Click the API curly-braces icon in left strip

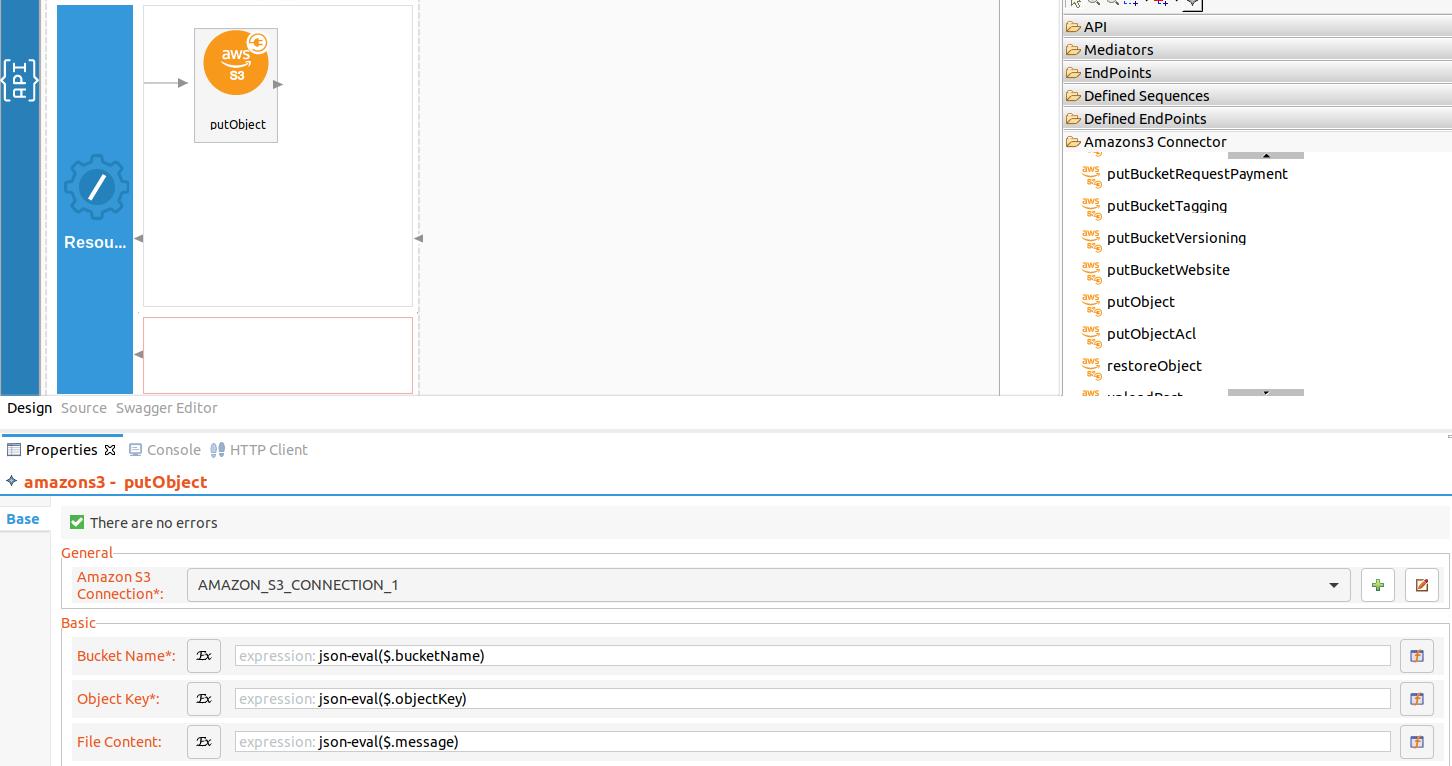click(x=20, y=80)
